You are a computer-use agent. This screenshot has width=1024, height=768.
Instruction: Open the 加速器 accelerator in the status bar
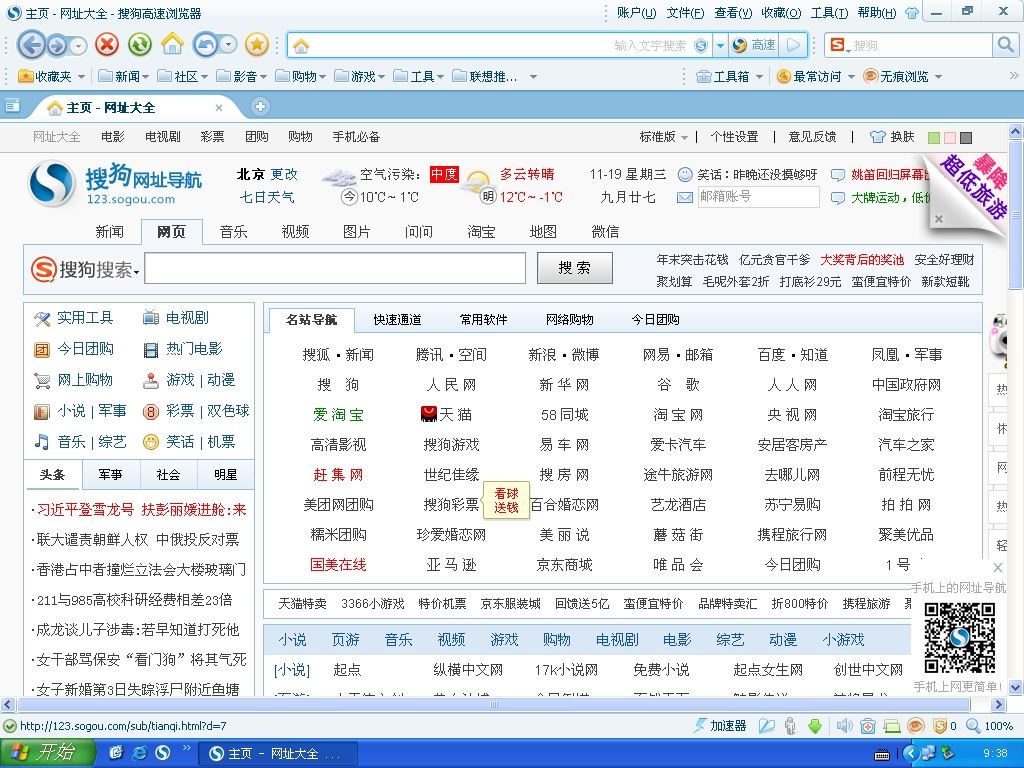click(x=719, y=726)
